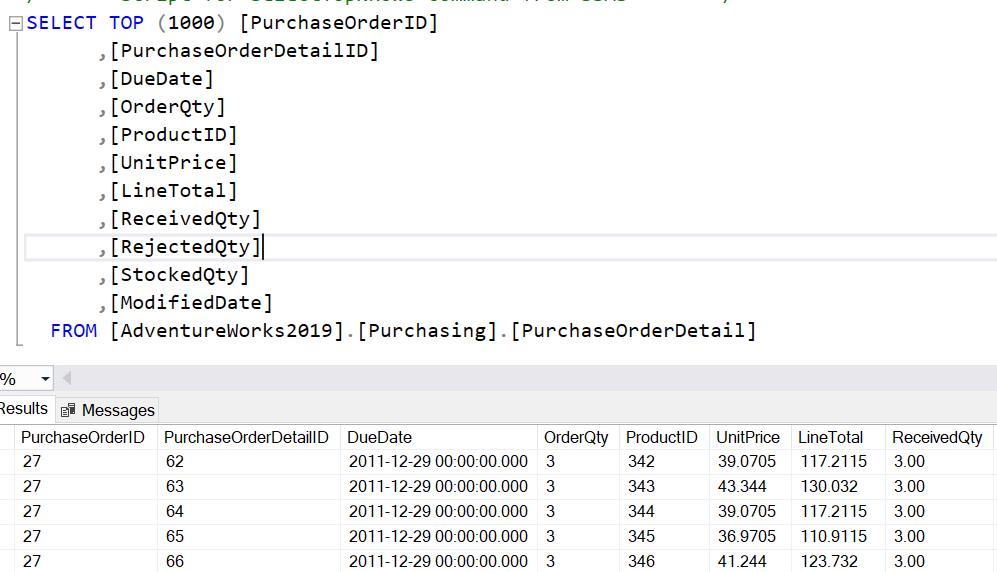997x572 pixels.
Task: Select the PurchaseOrderDetailID column header
Action: pos(246,437)
